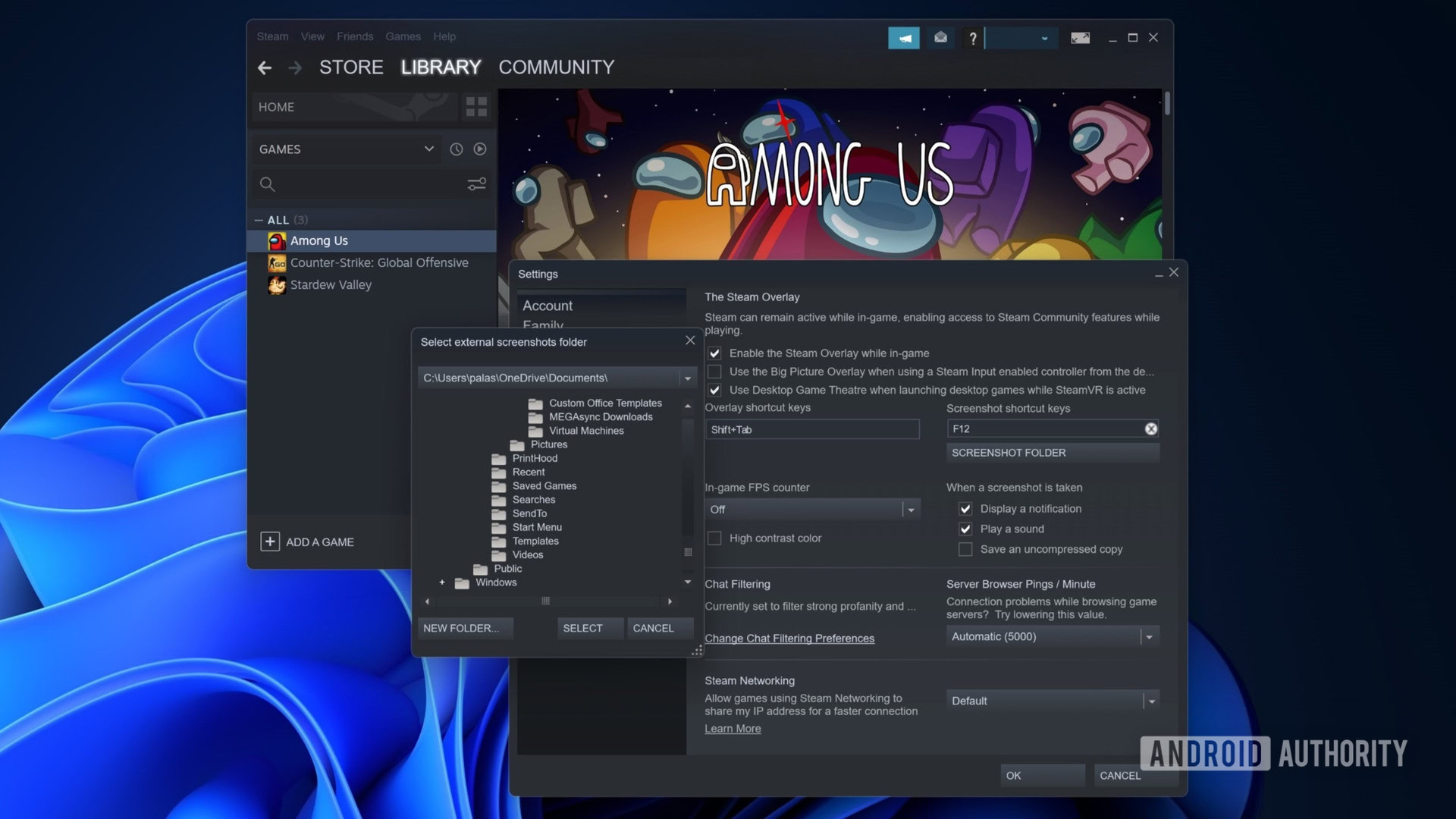
Task: Click the question mark help icon
Action: [x=973, y=38]
